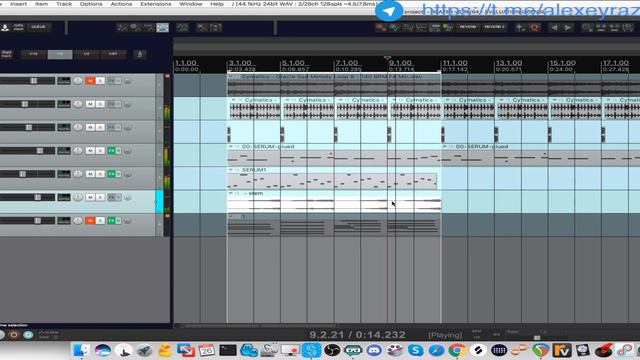Click the time display 9.2.21 / 0:14.232
The image size is (640, 360).
pyautogui.click(x=357, y=335)
